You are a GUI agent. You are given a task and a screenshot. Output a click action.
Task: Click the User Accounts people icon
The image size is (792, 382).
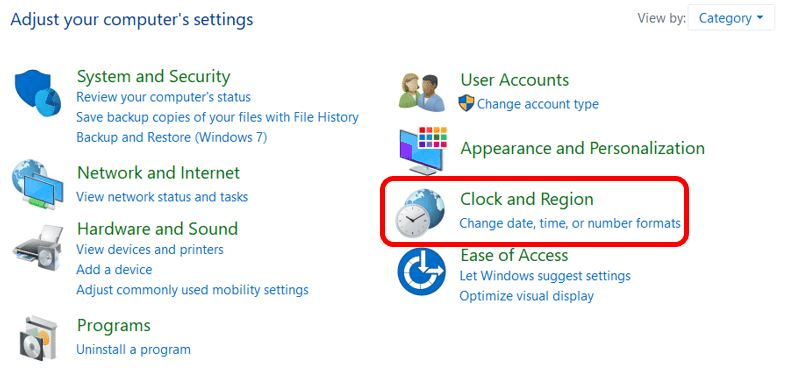click(x=422, y=92)
